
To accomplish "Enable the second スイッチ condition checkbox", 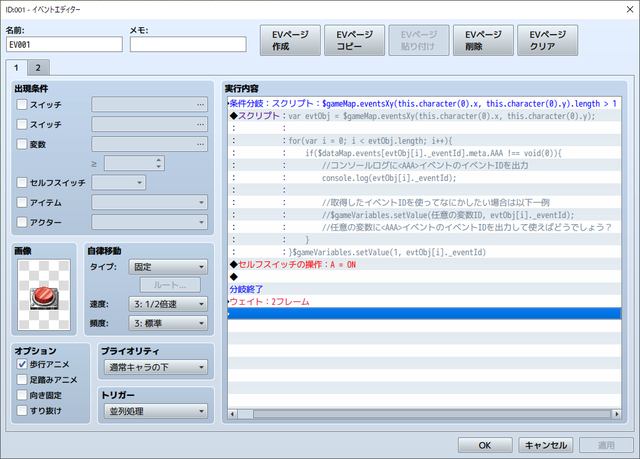I will click(x=22, y=124).
